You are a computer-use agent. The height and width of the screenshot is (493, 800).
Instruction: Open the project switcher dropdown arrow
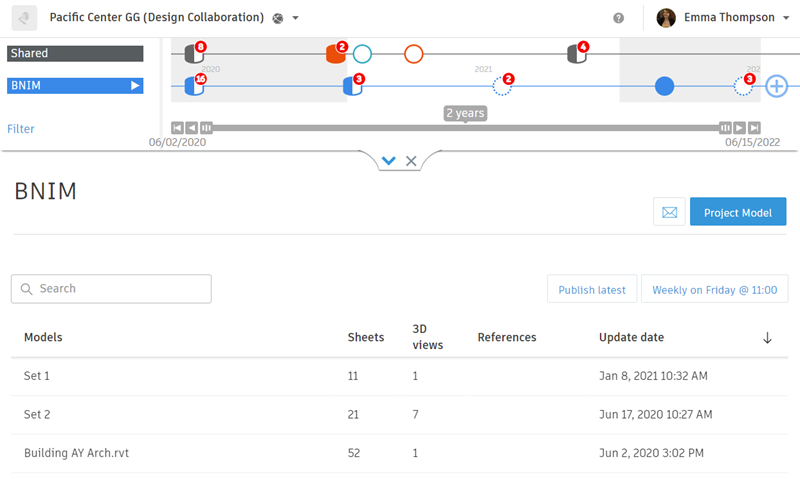(296, 18)
